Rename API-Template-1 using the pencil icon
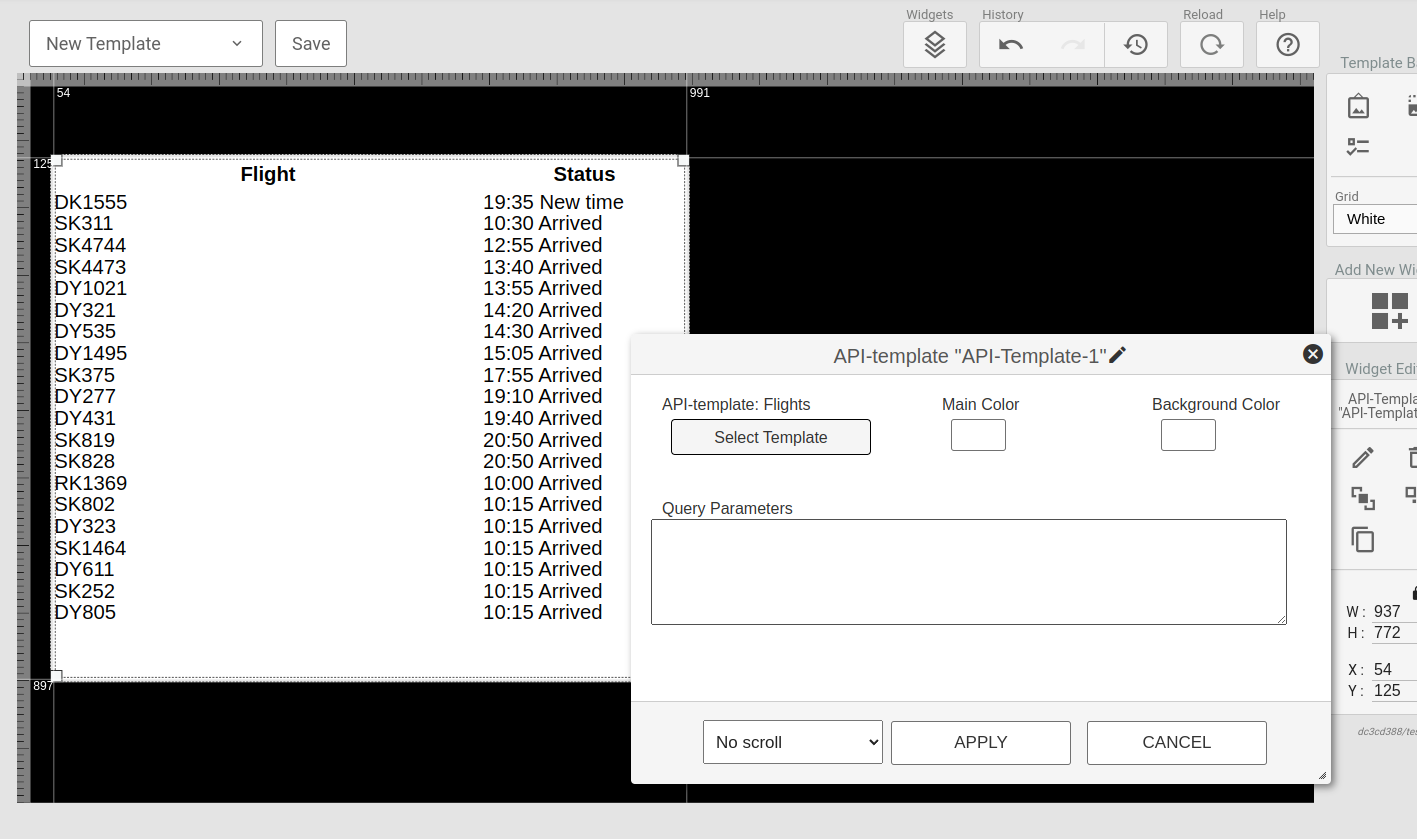The height and width of the screenshot is (839, 1417). (1117, 355)
